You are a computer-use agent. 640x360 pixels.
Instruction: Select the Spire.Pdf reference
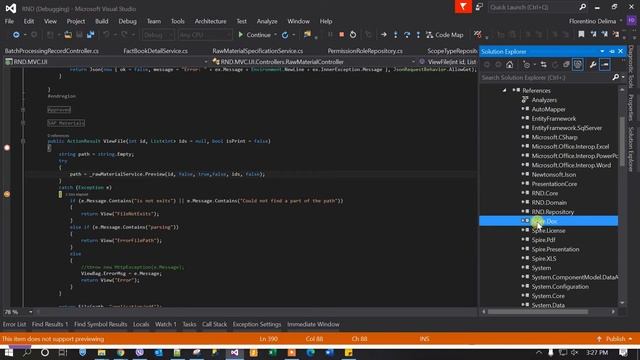click(543, 240)
